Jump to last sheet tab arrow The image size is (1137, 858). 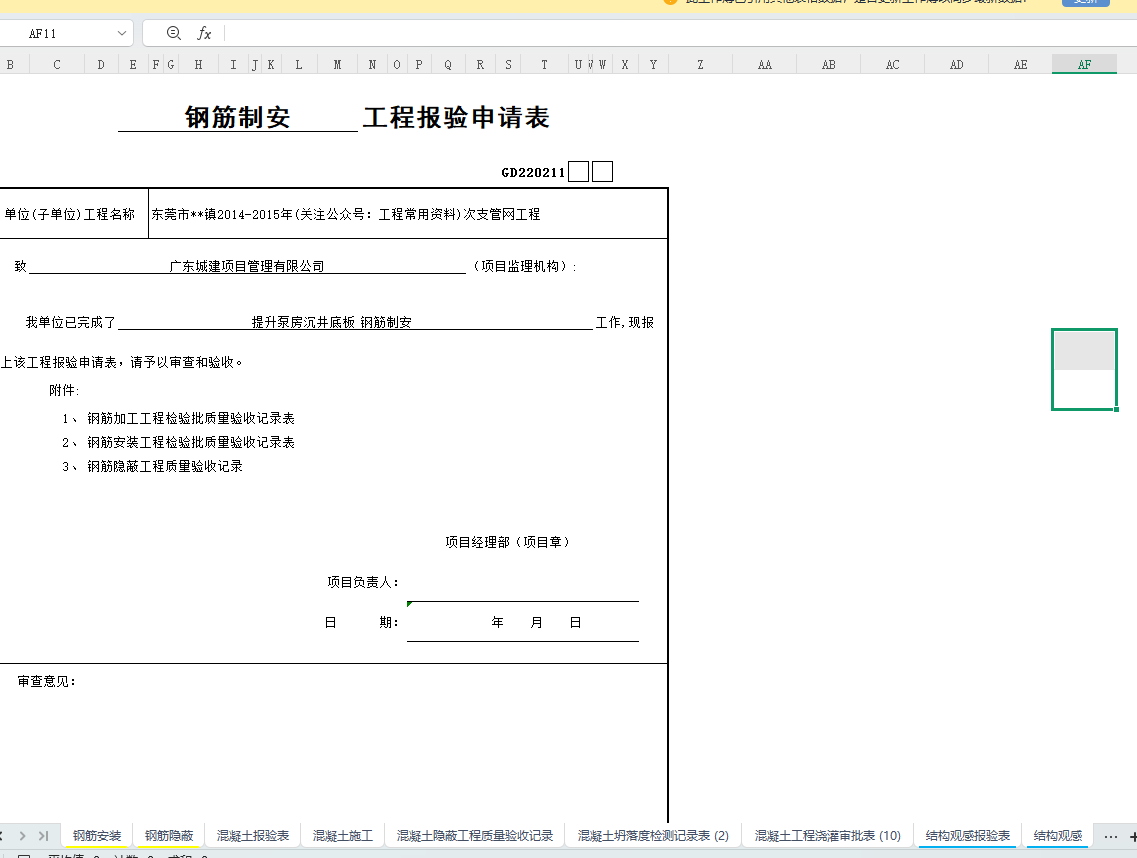[43, 835]
